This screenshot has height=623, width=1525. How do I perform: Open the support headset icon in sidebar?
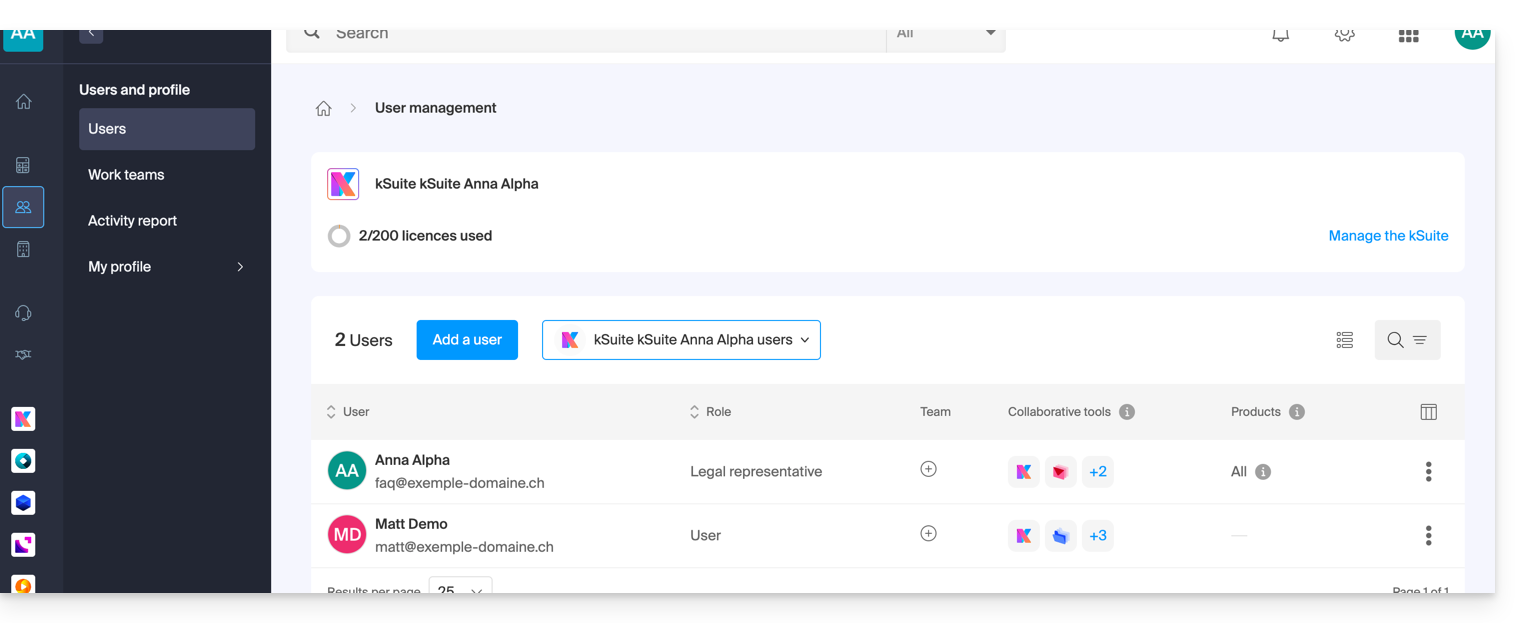point(23,313)
